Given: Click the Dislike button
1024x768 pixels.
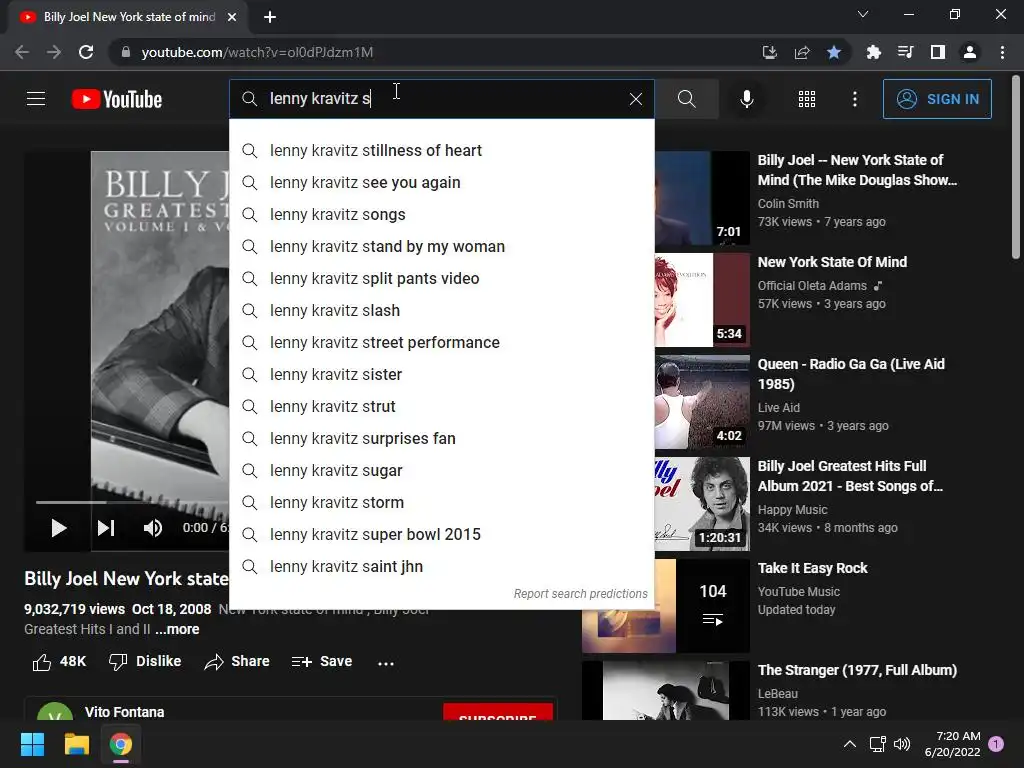Looking at the screenshot, I should 145,662.
